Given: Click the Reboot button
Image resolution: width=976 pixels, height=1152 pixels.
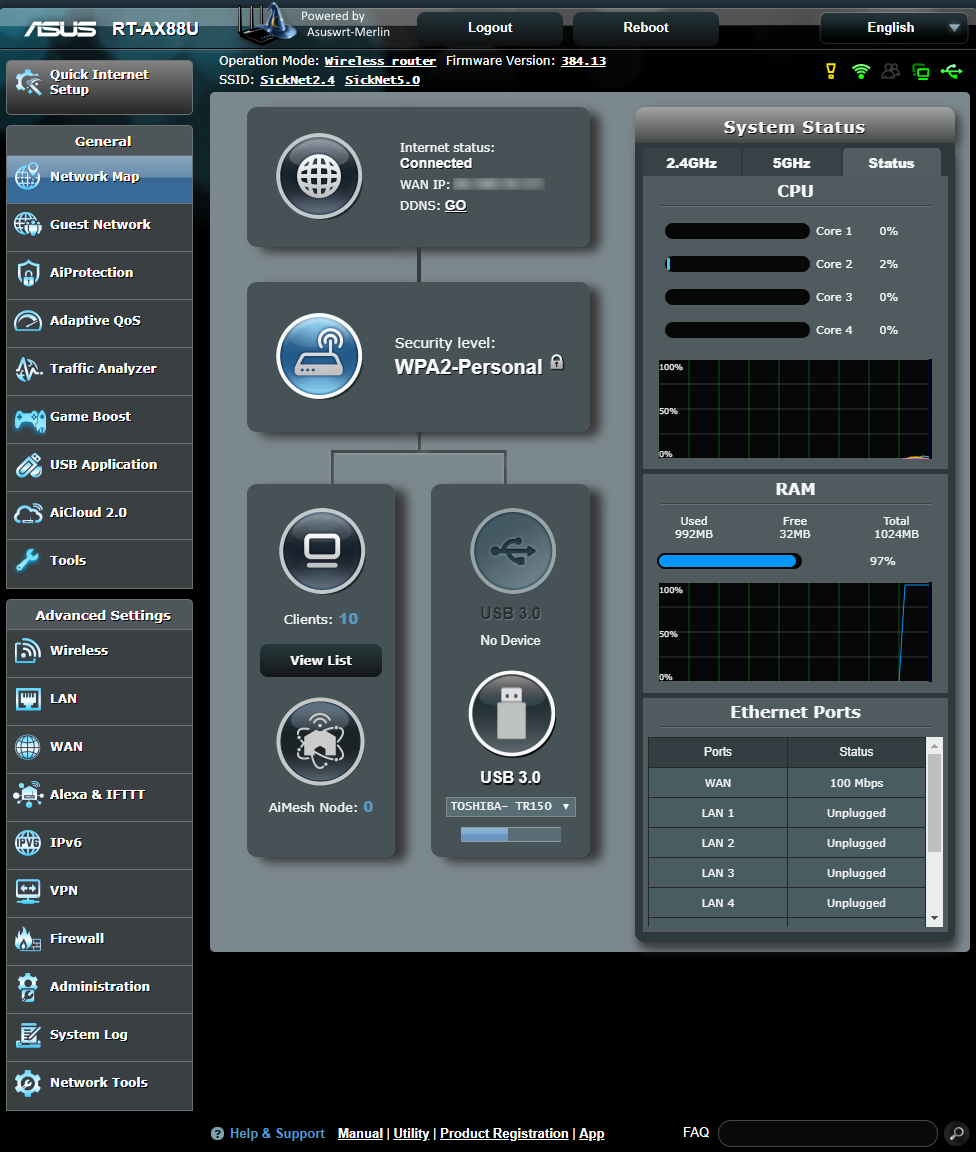Looking at the screenshot, I should coord(646,28).
